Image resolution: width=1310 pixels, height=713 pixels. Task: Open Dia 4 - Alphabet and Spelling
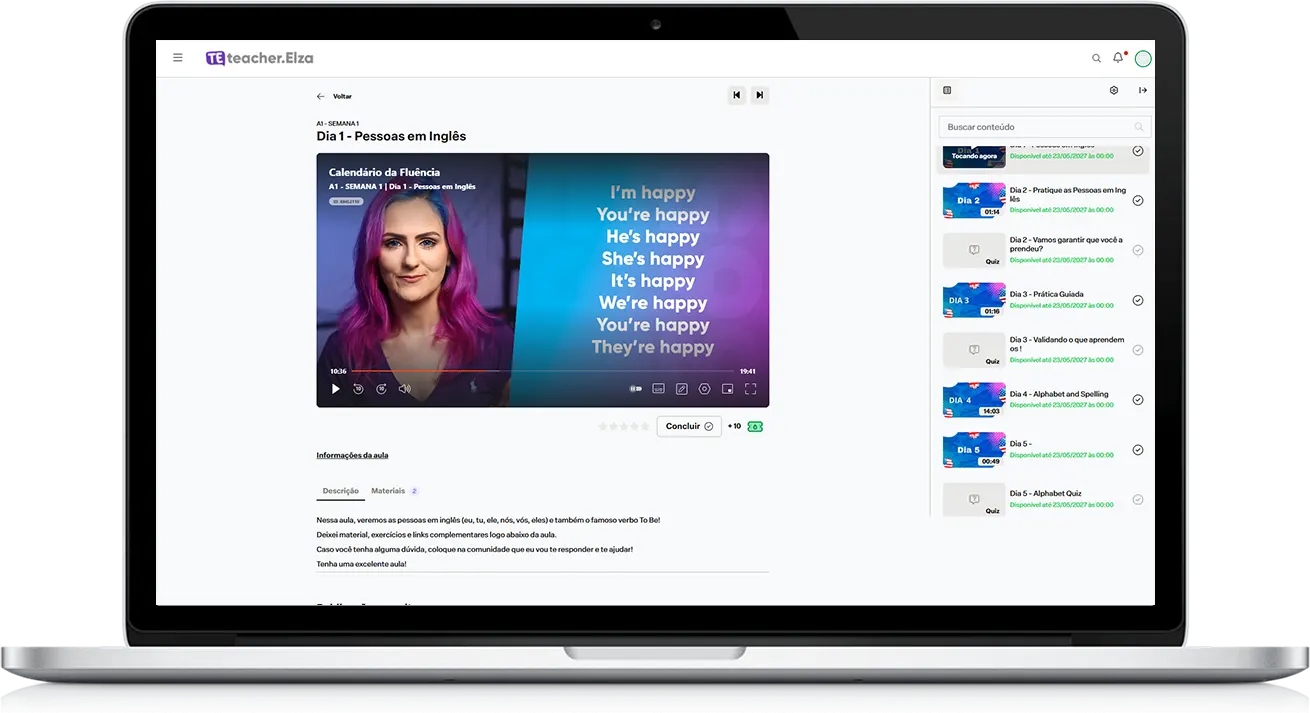point(1059,394)
